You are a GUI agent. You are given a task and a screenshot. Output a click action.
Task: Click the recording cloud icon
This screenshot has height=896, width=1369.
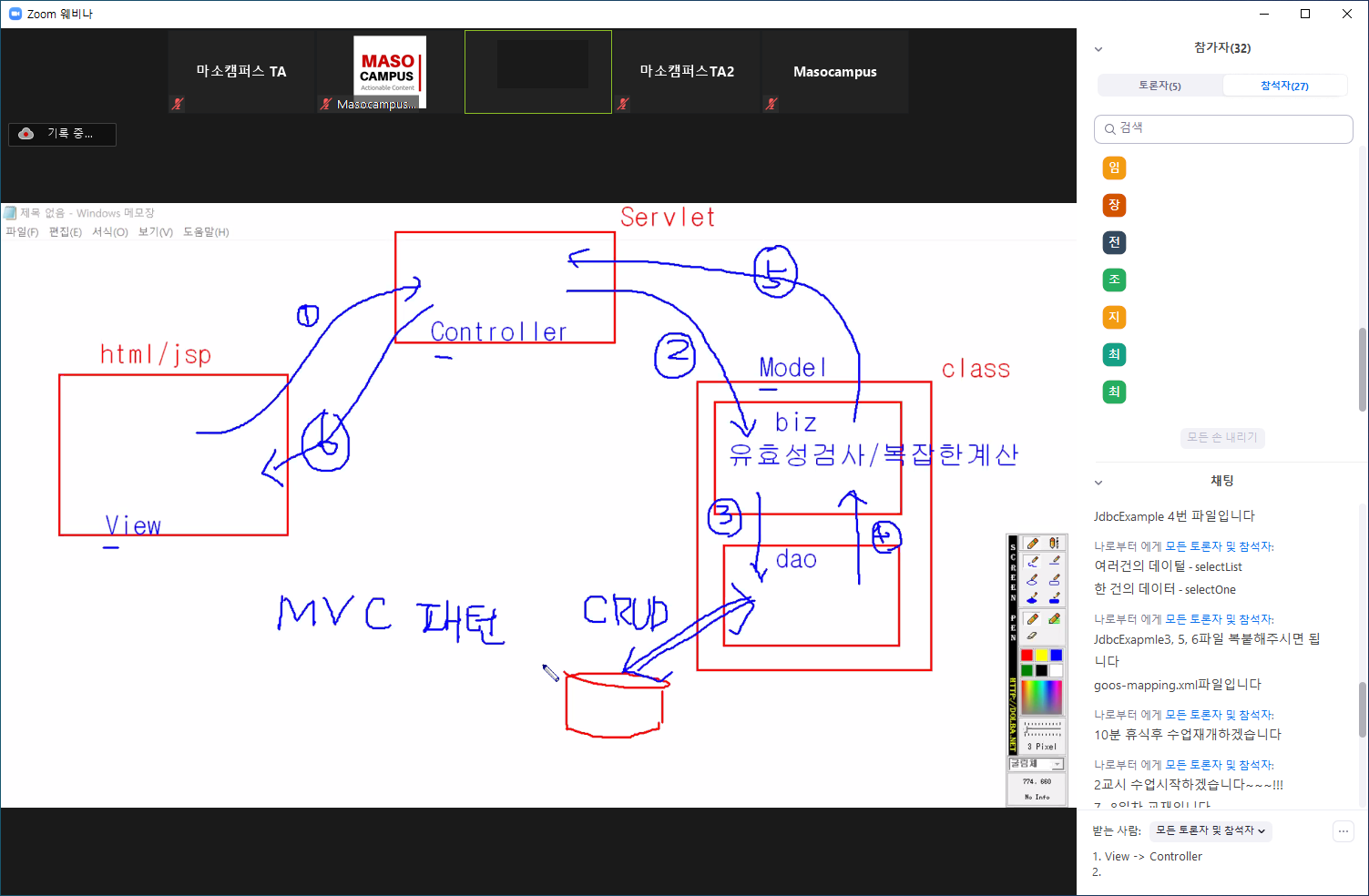26,134
